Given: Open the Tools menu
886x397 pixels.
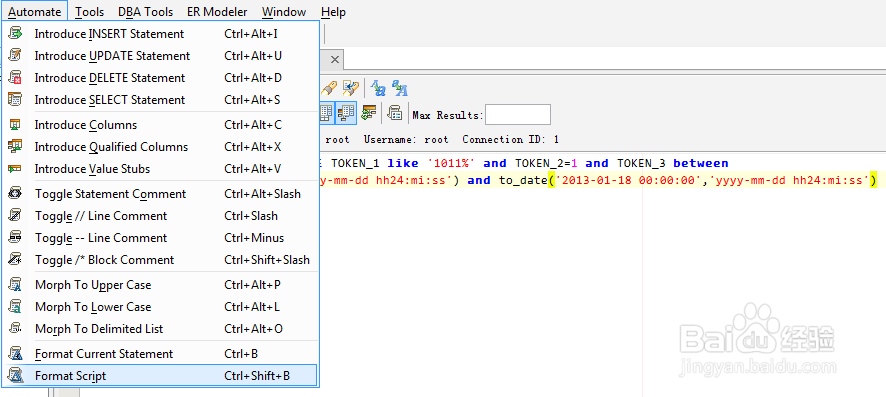Looking at the screenshot, I should click(89, 12).
